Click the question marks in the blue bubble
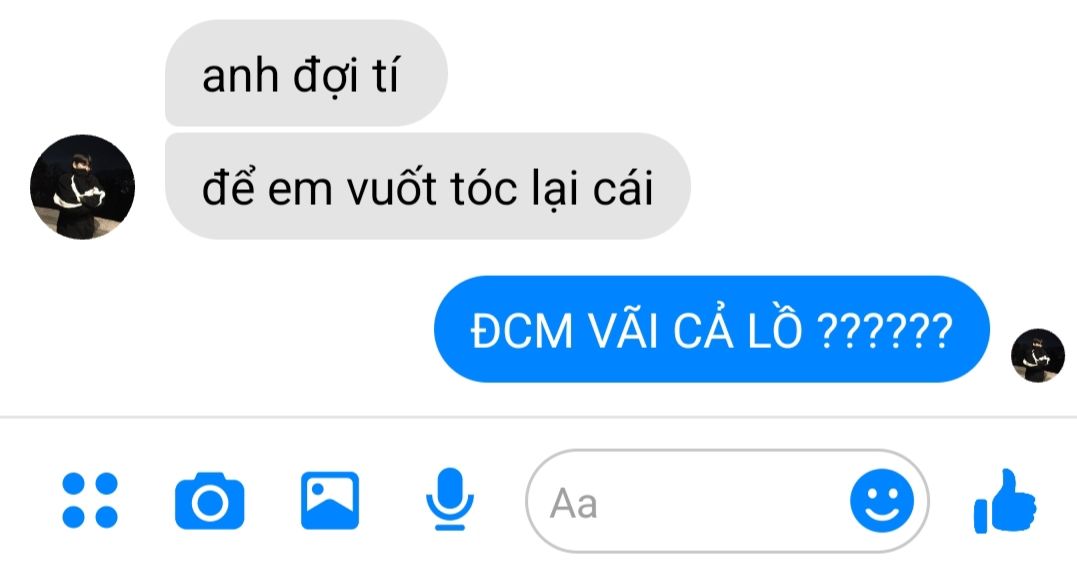1077x569 pixels. tap(885, 331)
